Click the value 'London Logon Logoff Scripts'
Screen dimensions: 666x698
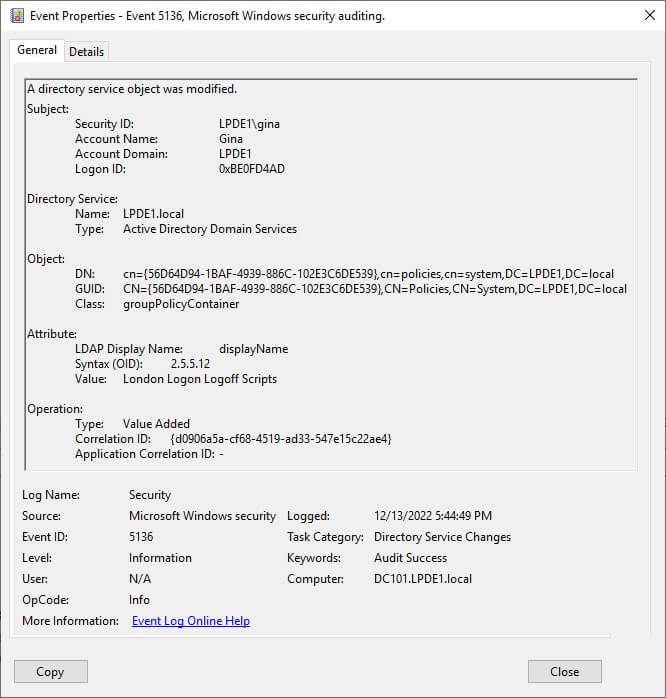coord(200,379)
